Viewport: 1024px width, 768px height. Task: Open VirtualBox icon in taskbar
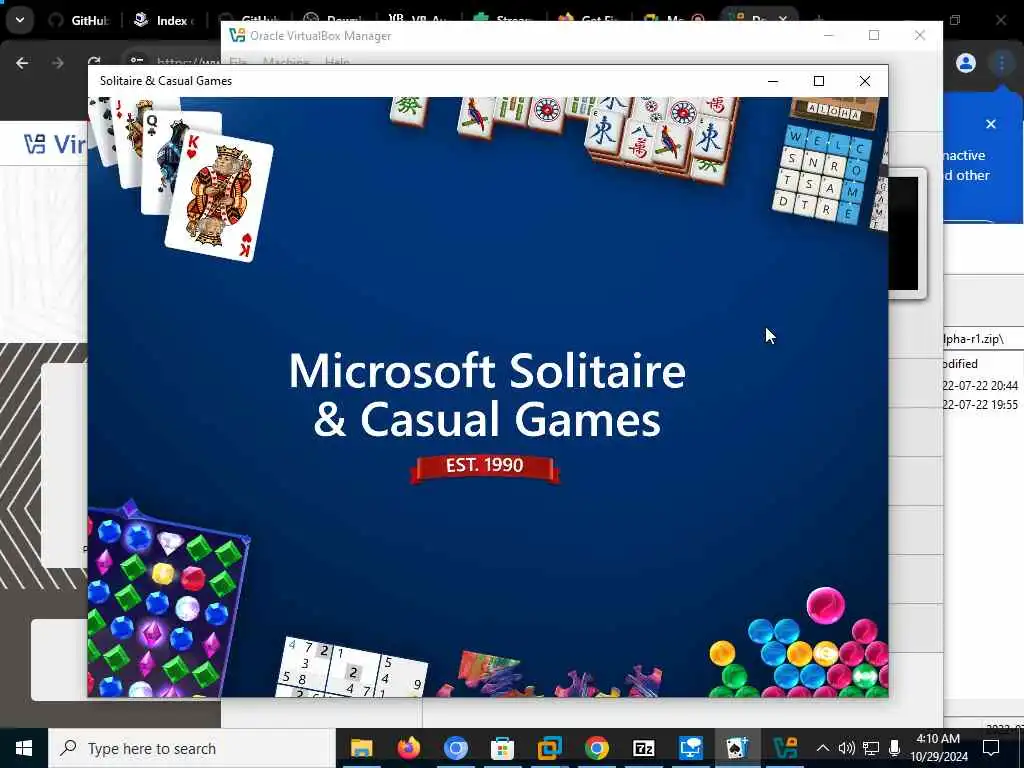(784, 748)
